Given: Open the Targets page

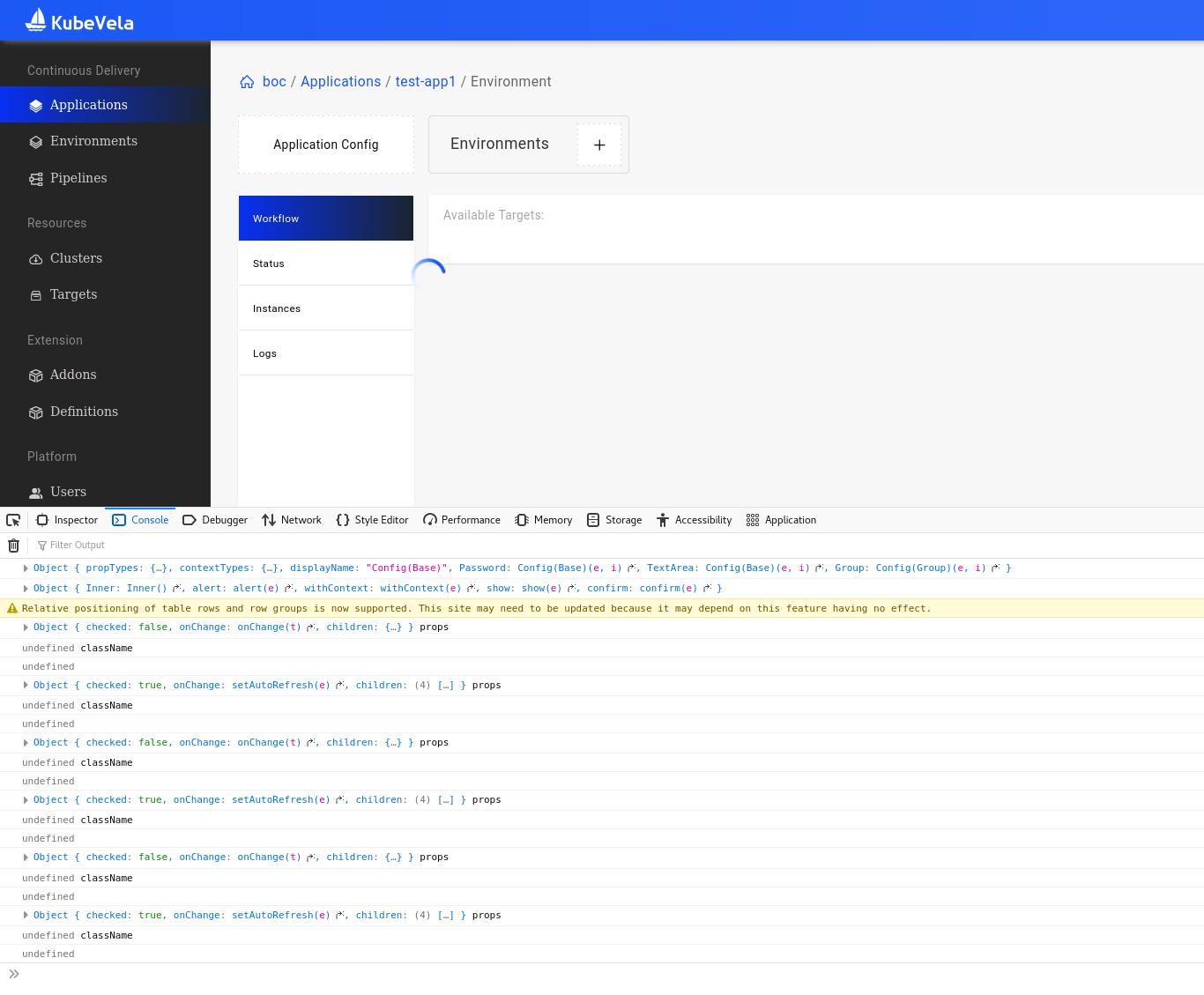Looking at the screenshot, I should (x=73, y=294).
